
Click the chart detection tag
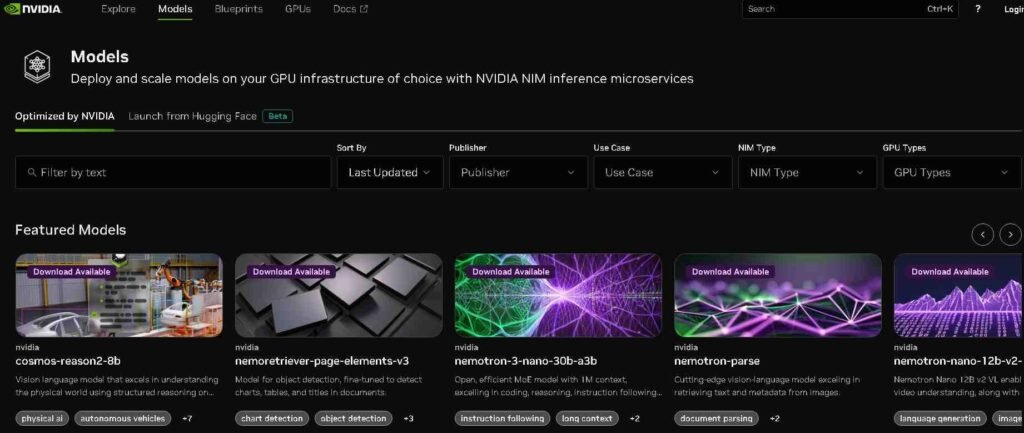tap(272, 418)
